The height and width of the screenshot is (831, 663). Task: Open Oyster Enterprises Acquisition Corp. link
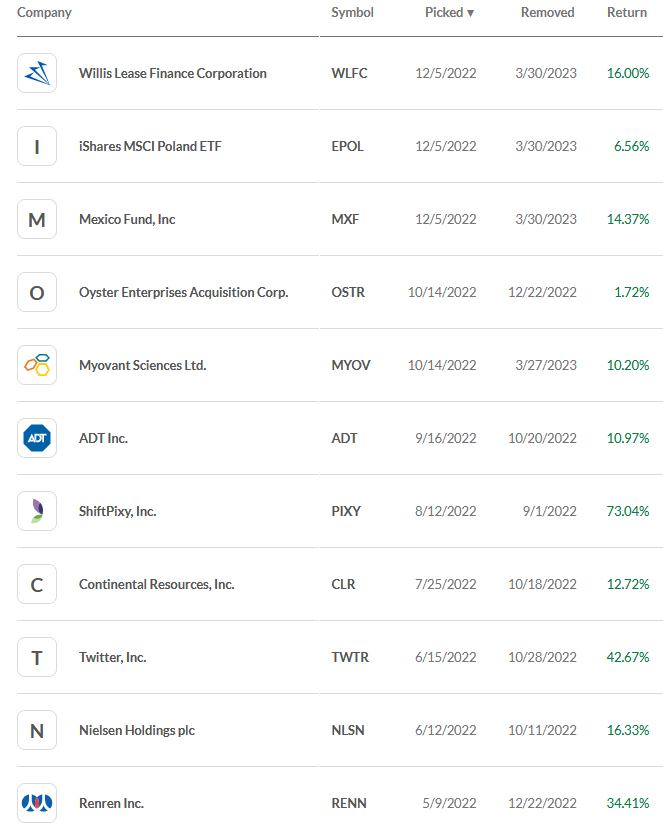coord(183,292)
